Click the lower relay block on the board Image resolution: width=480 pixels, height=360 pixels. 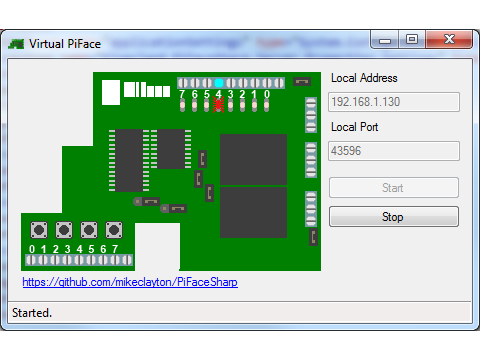coord(253,212)
